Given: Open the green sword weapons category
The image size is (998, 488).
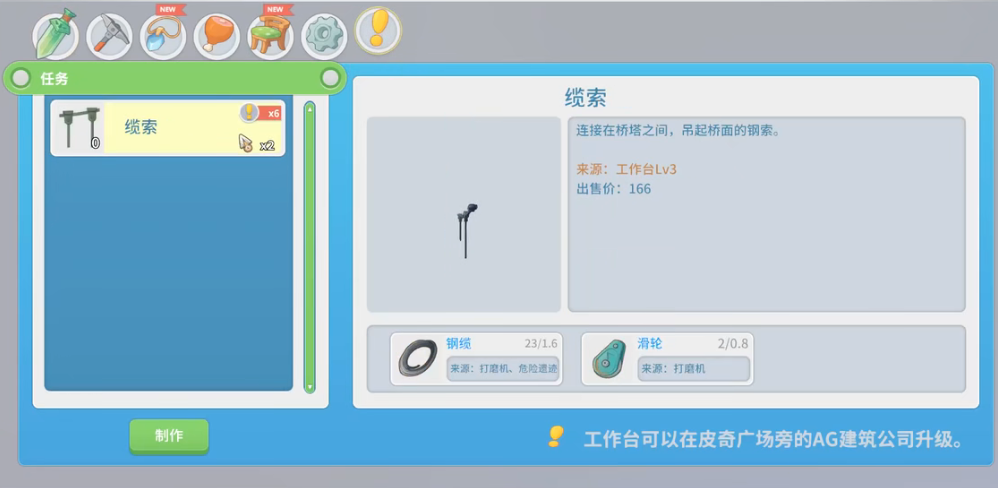Looking at the screenshot, I should coord(55,35).
